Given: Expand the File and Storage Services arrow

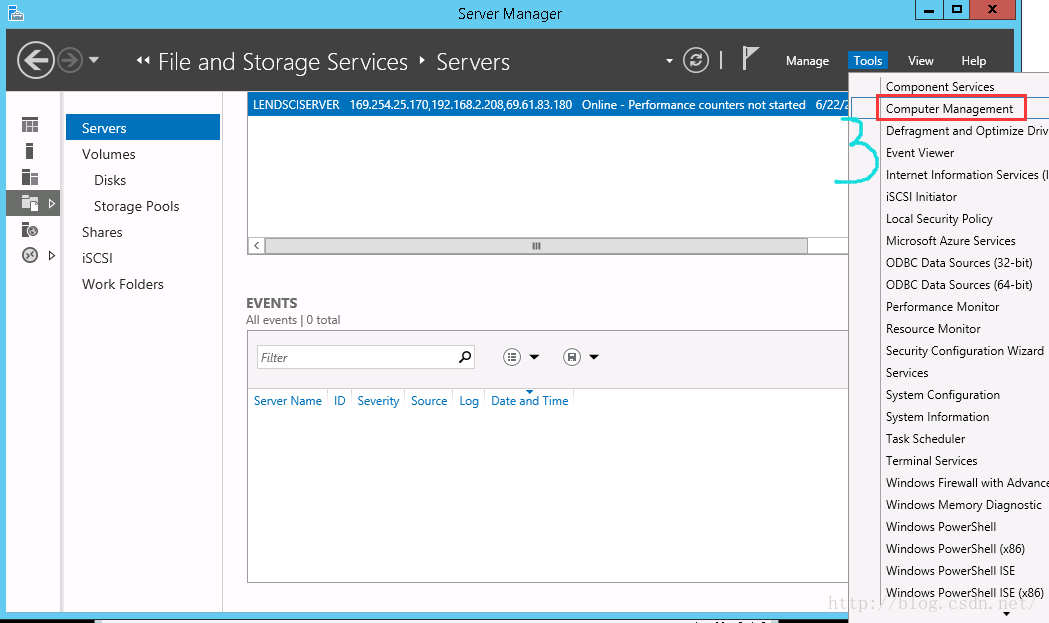Looking at the screenshot, I should pyautogui.click(x=52, y=203).
